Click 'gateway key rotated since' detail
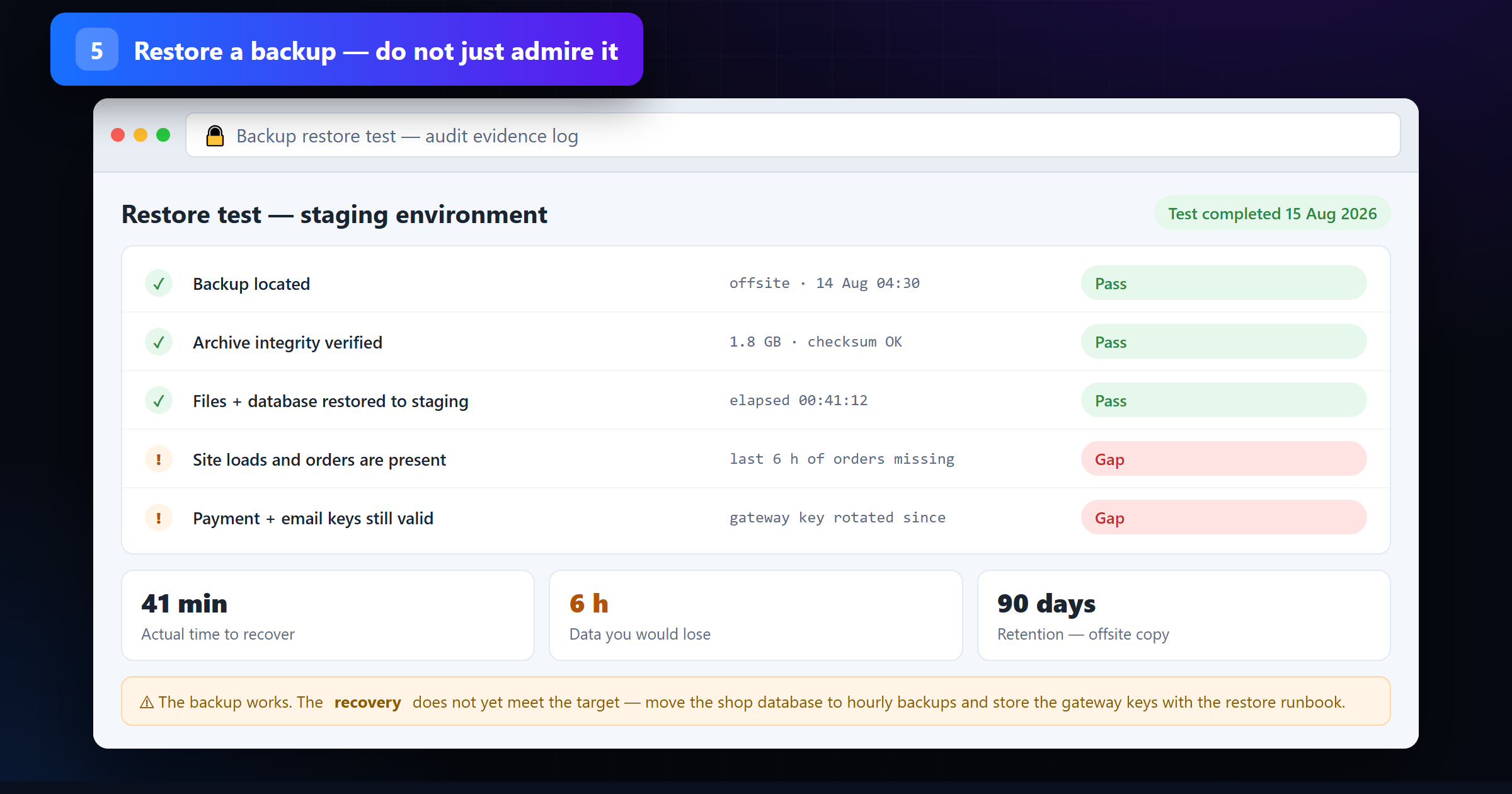1512x794 pixels. pyautogui.click(x=837, y=517)
